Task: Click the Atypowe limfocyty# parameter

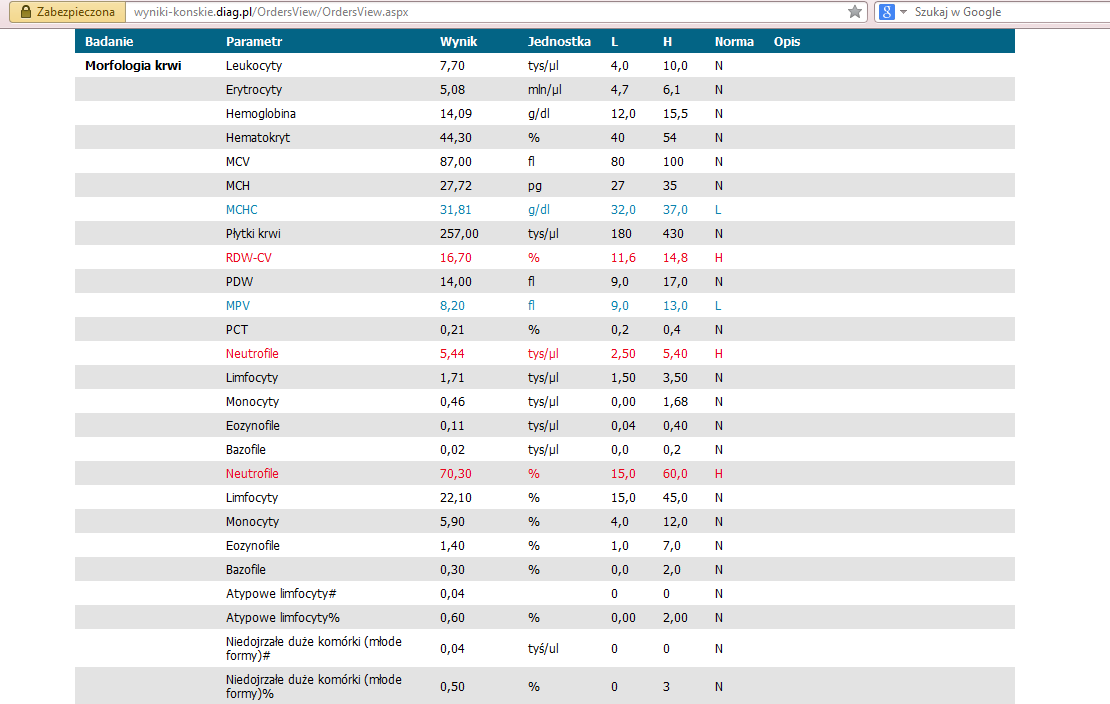Action: tap(281, 594)
